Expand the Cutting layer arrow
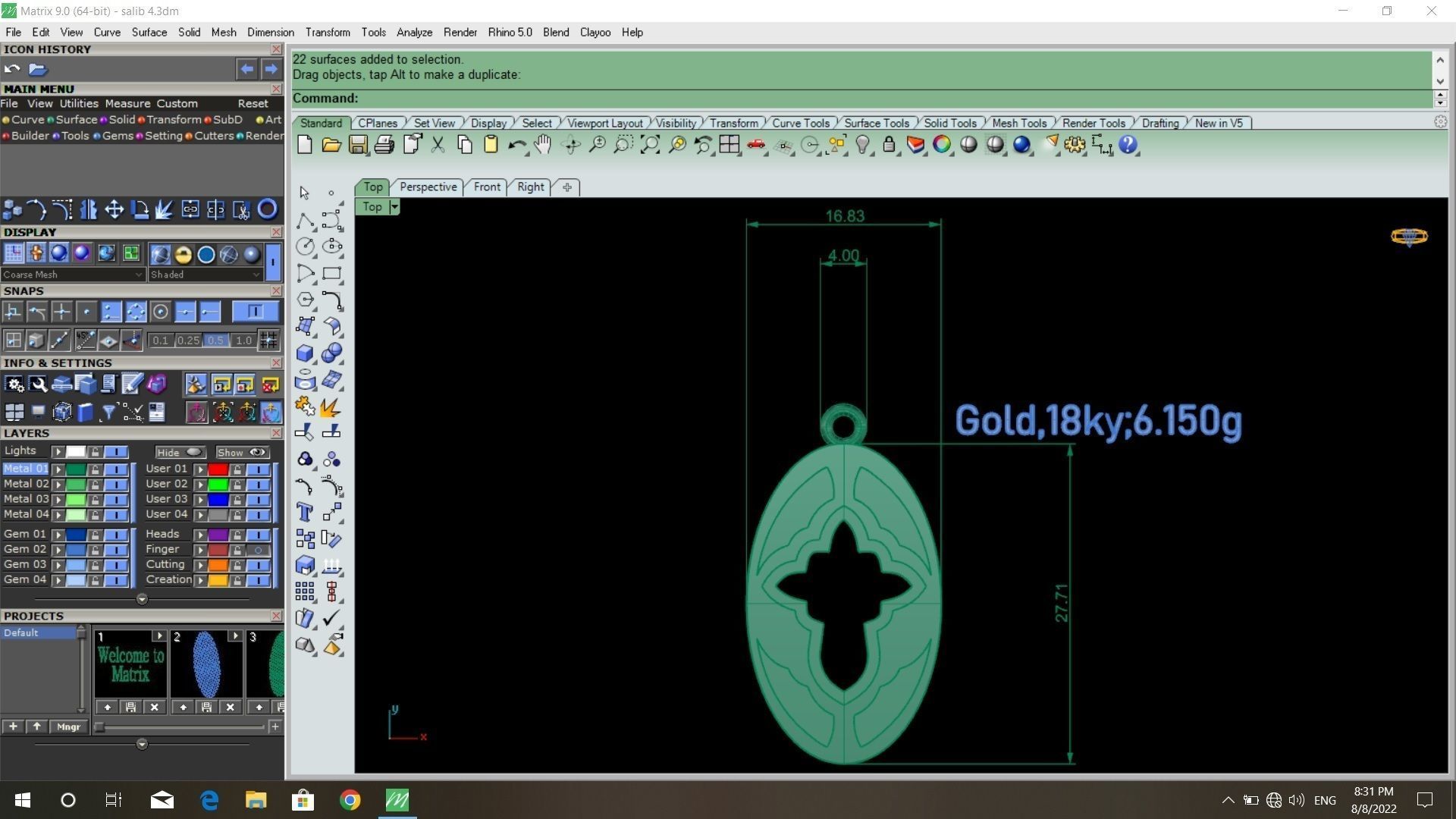The image size is (1456, 819). 200,565
